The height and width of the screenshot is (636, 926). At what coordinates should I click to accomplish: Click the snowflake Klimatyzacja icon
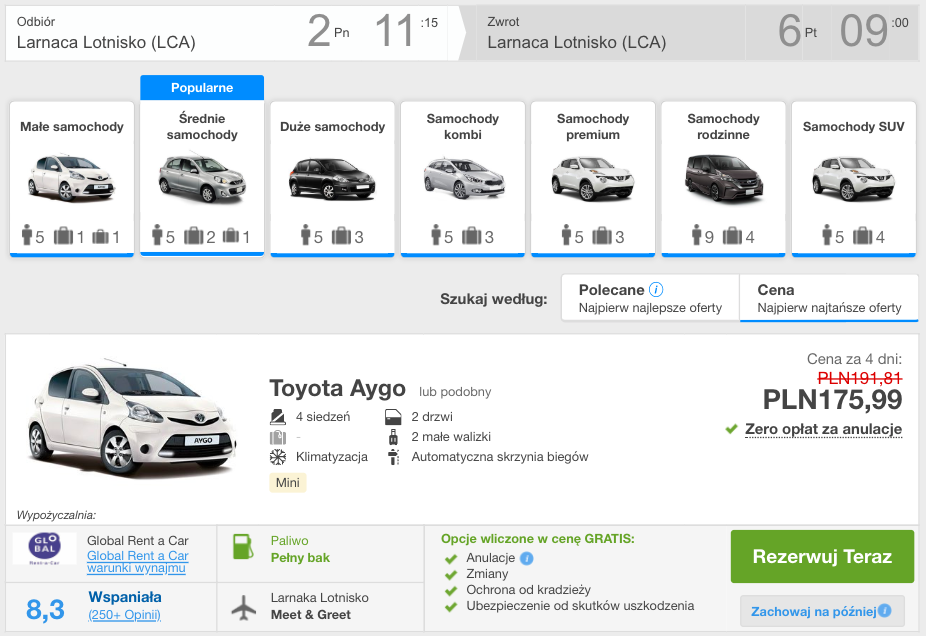click(x=278, y=457)
